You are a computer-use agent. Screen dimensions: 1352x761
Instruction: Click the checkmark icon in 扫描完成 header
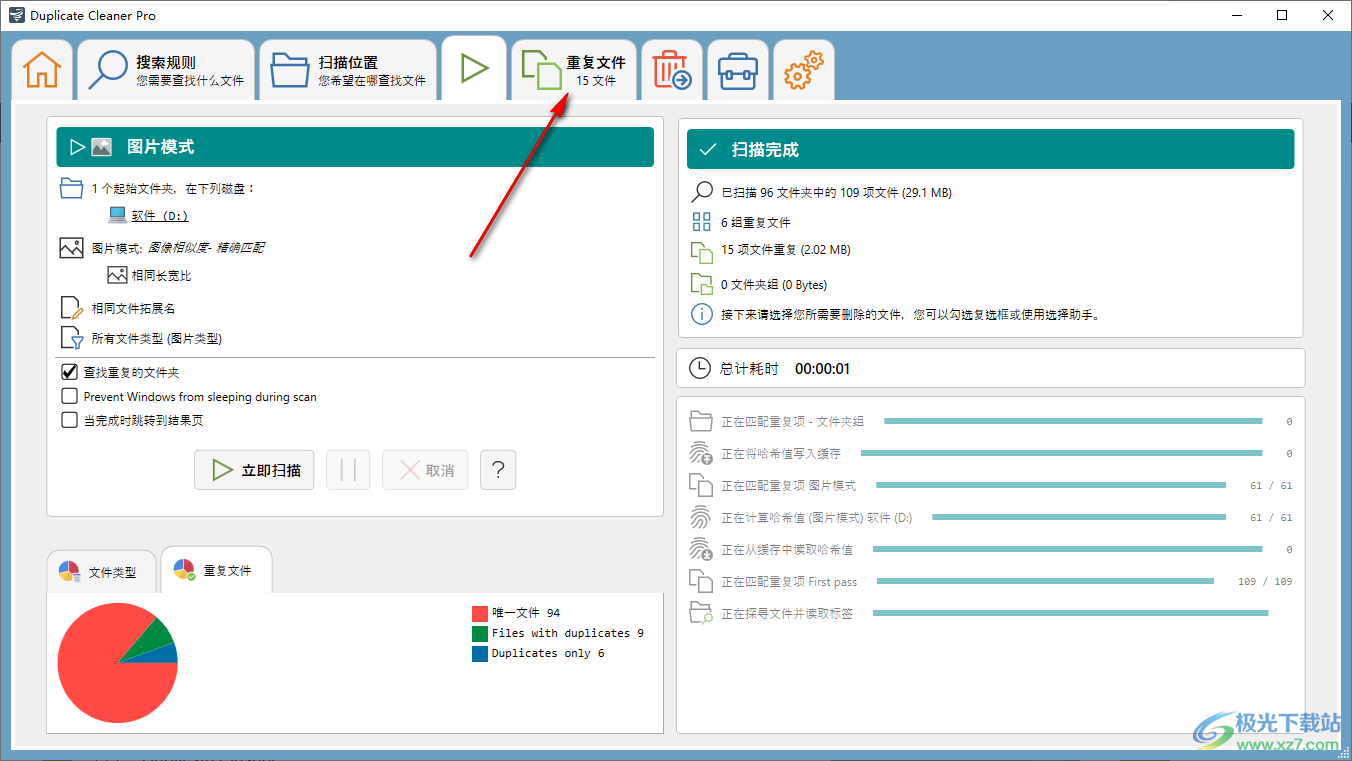pyautogui.click(x=708, y=149)
